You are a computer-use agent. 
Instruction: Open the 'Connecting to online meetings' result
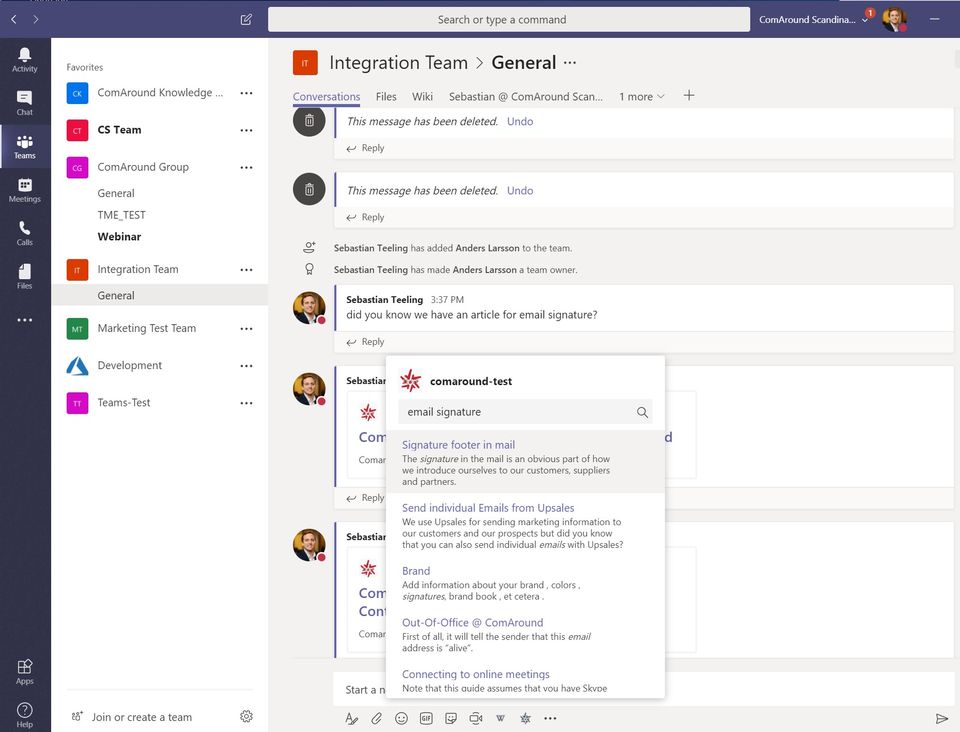525,680
